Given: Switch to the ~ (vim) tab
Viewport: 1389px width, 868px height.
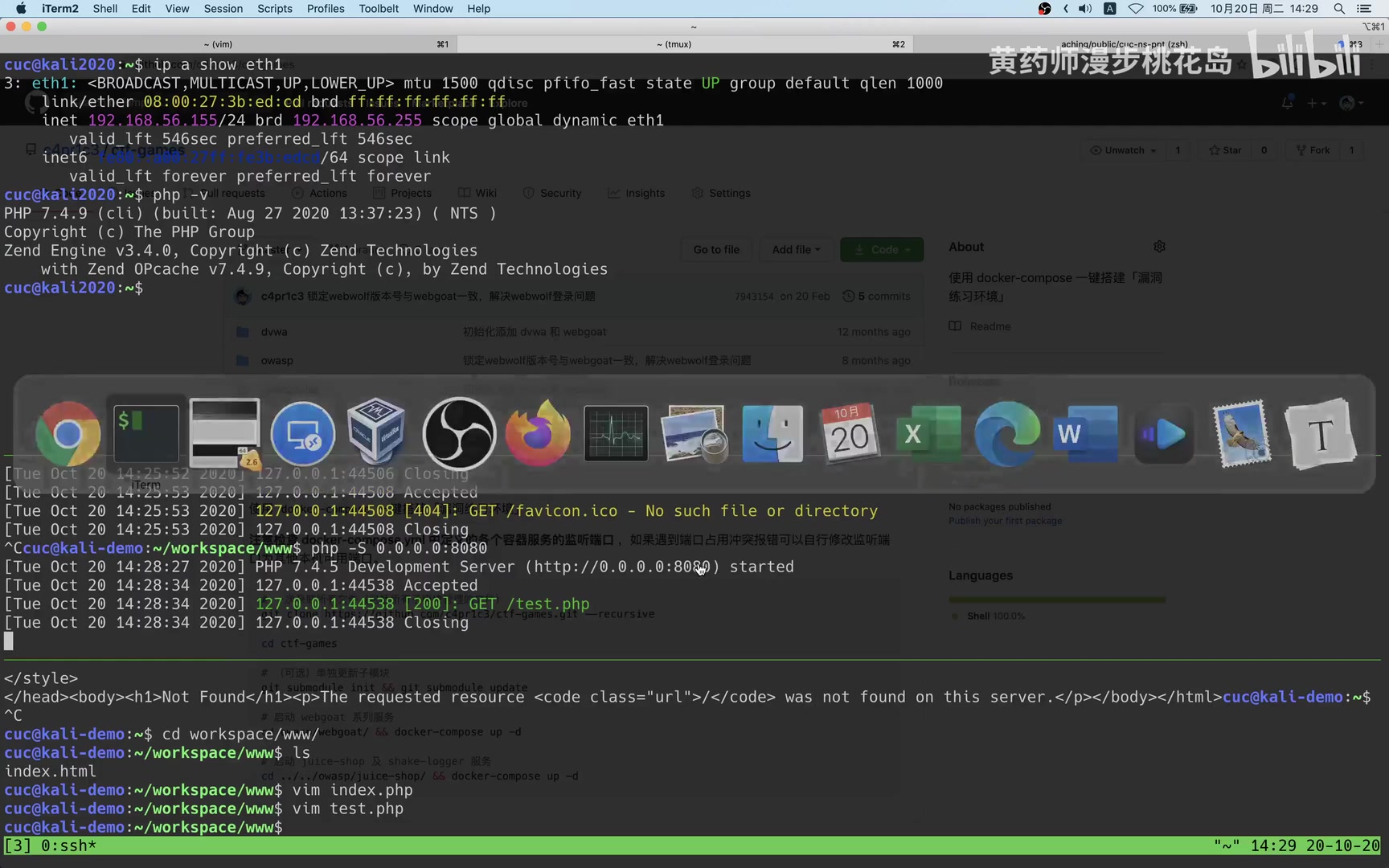Looking at the screenshot, I should (228, 44).
